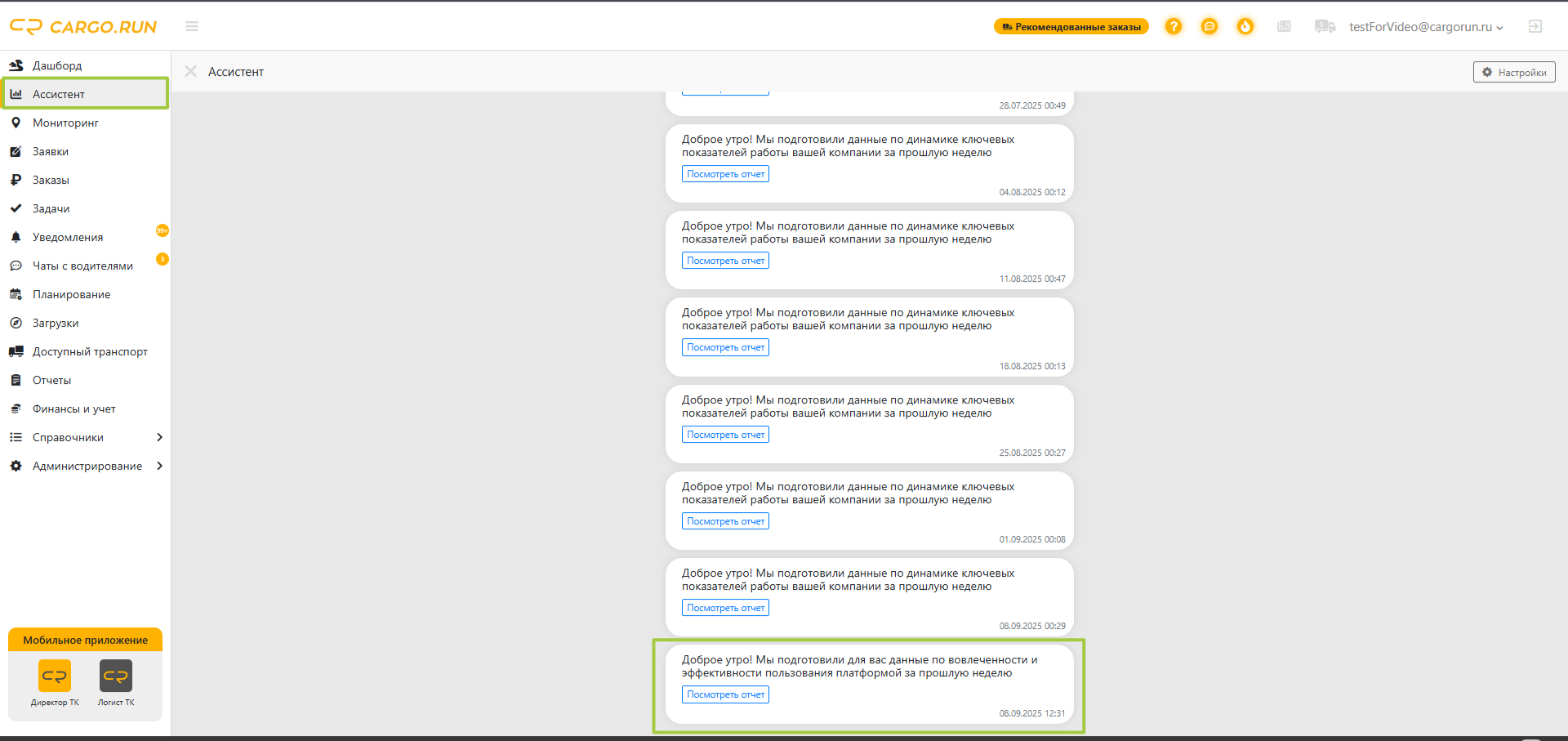Screen dimensions: 1568x741
Task: Click Мобильное приложение banner header
Action: click(x=85, y=640)
